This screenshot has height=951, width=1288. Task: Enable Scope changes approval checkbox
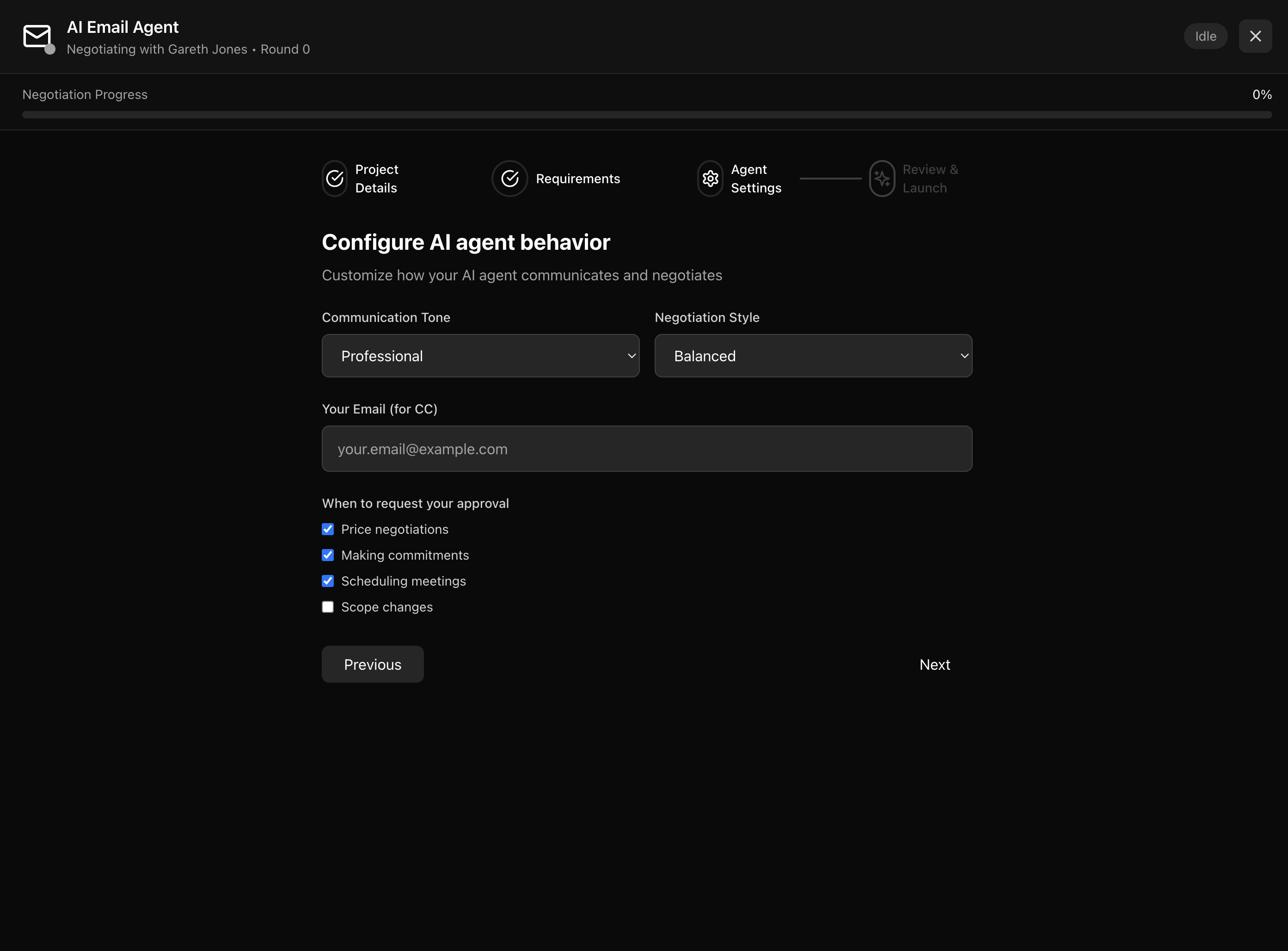click(x=327, y=607)
